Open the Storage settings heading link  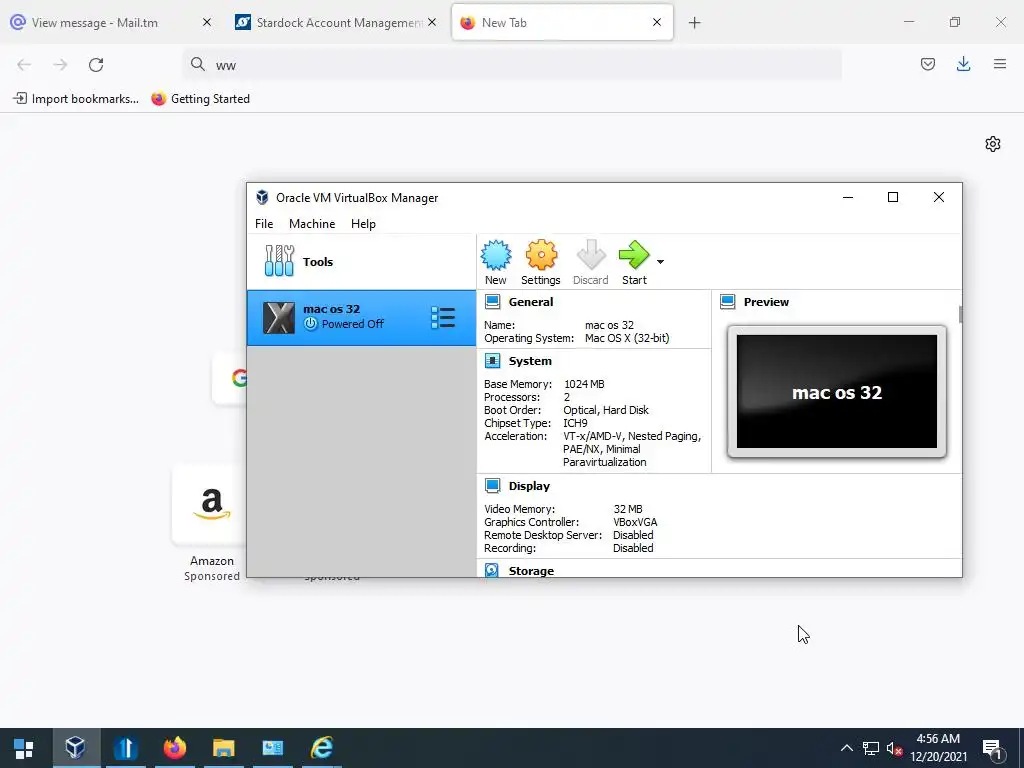pos(531,571)
